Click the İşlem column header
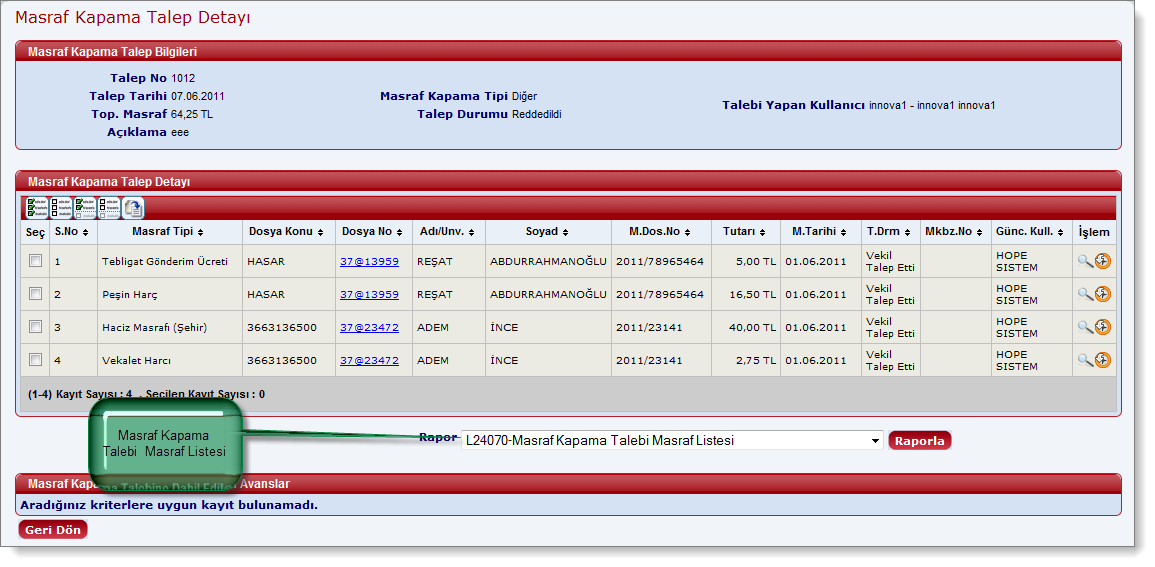Viewport: 1155px width, 567px height. pyautogui.click(x=1094, y=232)
